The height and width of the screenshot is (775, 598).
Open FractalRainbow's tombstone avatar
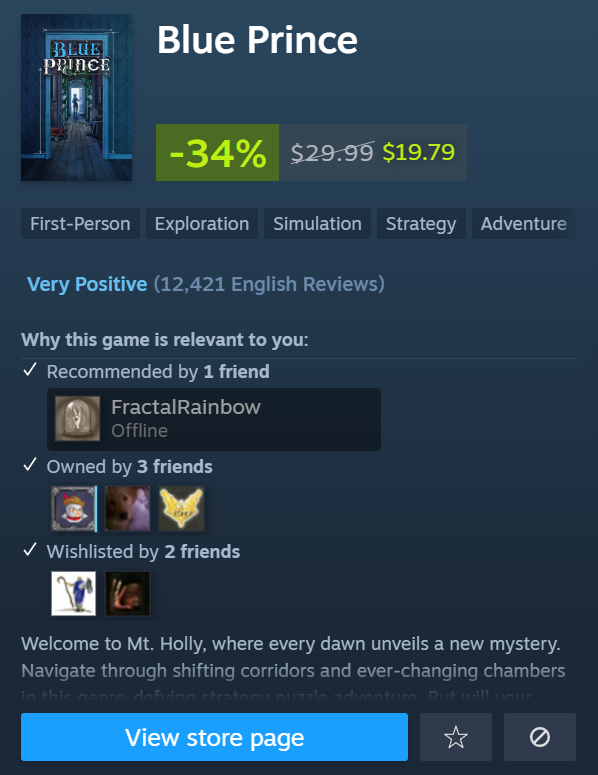pos(78,419)
